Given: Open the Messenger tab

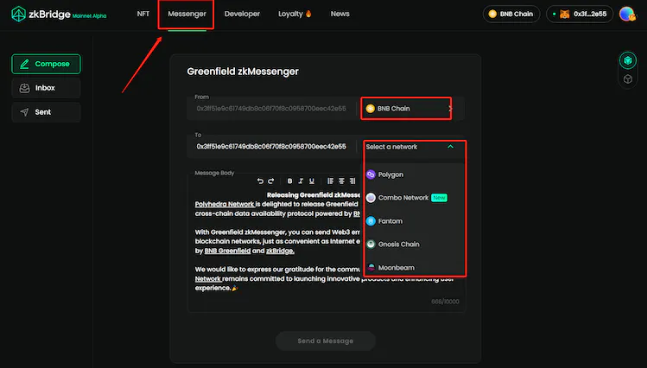Looking at the screenshot, I should click(187, 14).
